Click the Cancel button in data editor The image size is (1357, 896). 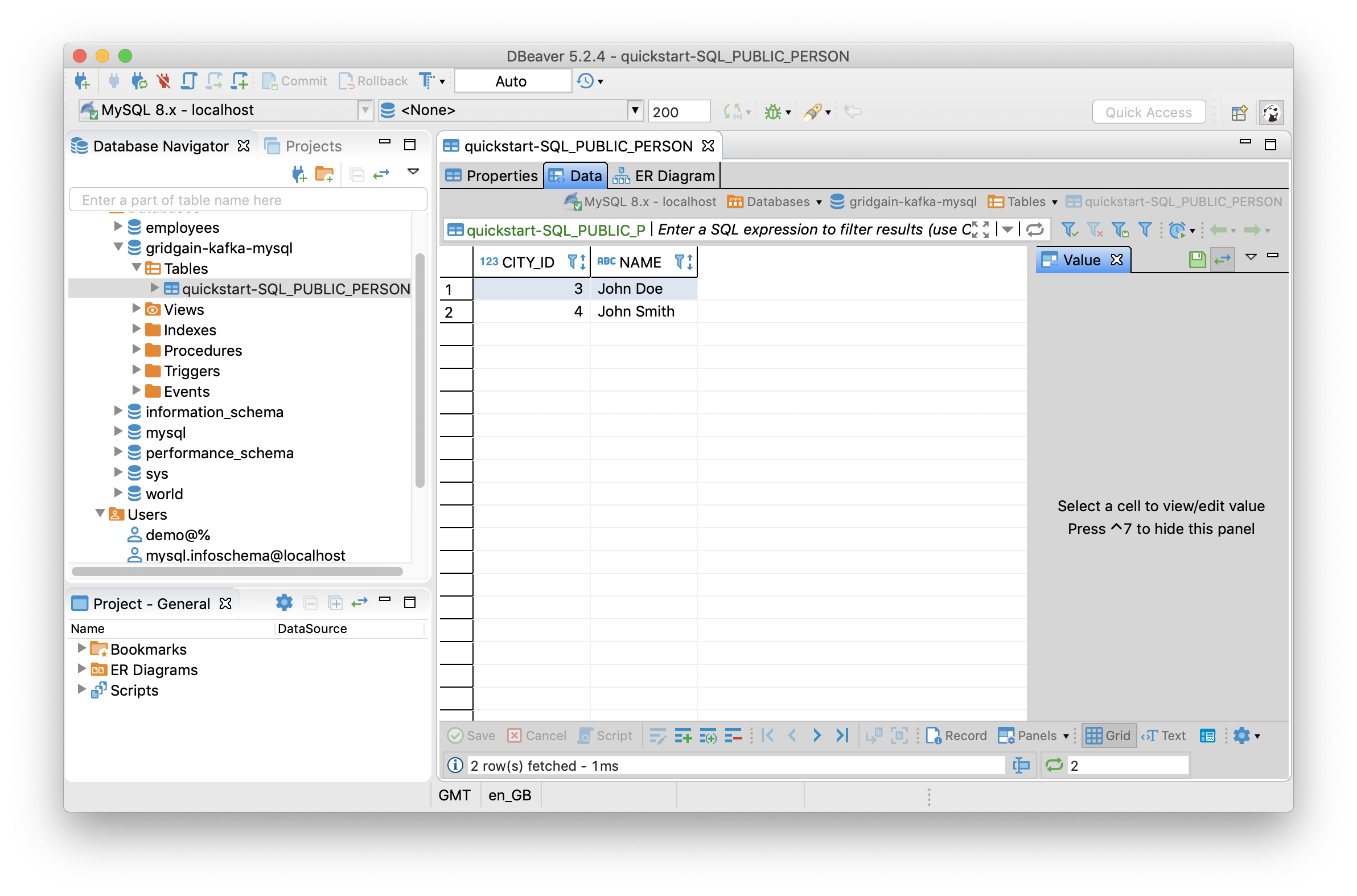536,736
